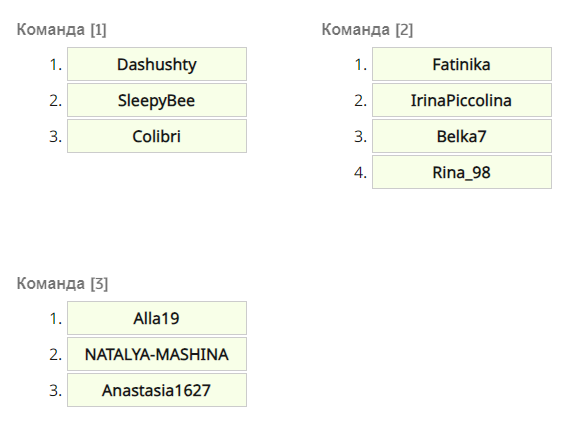Image resolution: width=586 pixels, height=423 pixels.
Task: Click the Команда [2] heading
Action: pos(367,30)
